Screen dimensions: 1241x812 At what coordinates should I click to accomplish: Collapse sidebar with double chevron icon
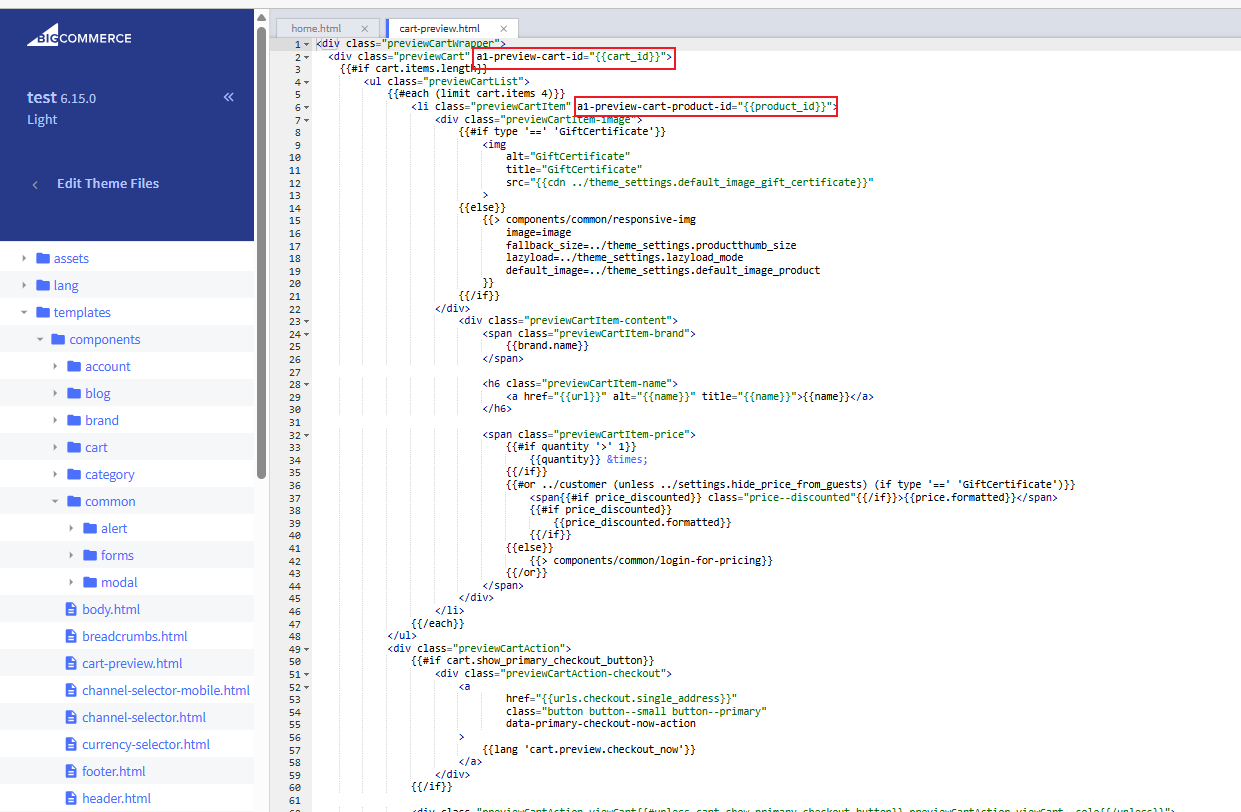point(228,97)
